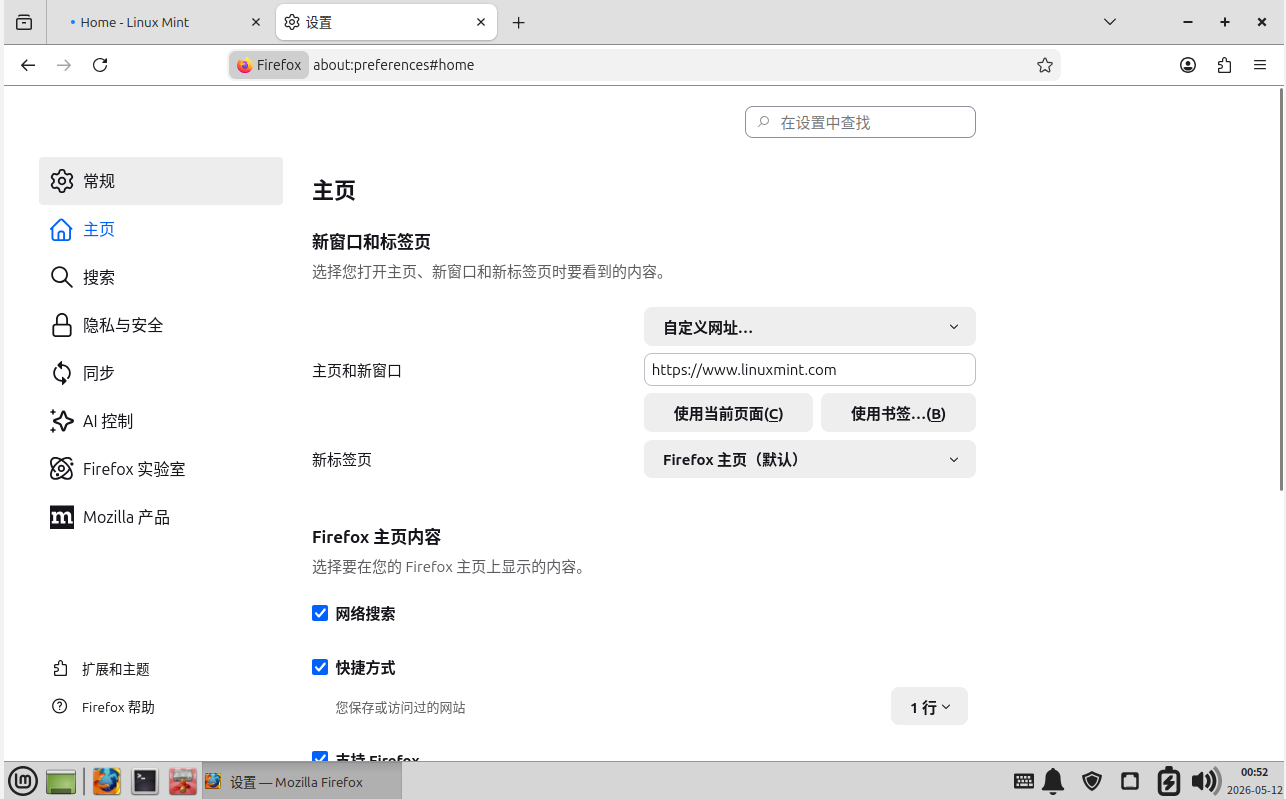Viewport: 1286px width, 799px height.
Task: Uncheck the 快捷方式 checkbox
Action: click(x=320, y=667)
